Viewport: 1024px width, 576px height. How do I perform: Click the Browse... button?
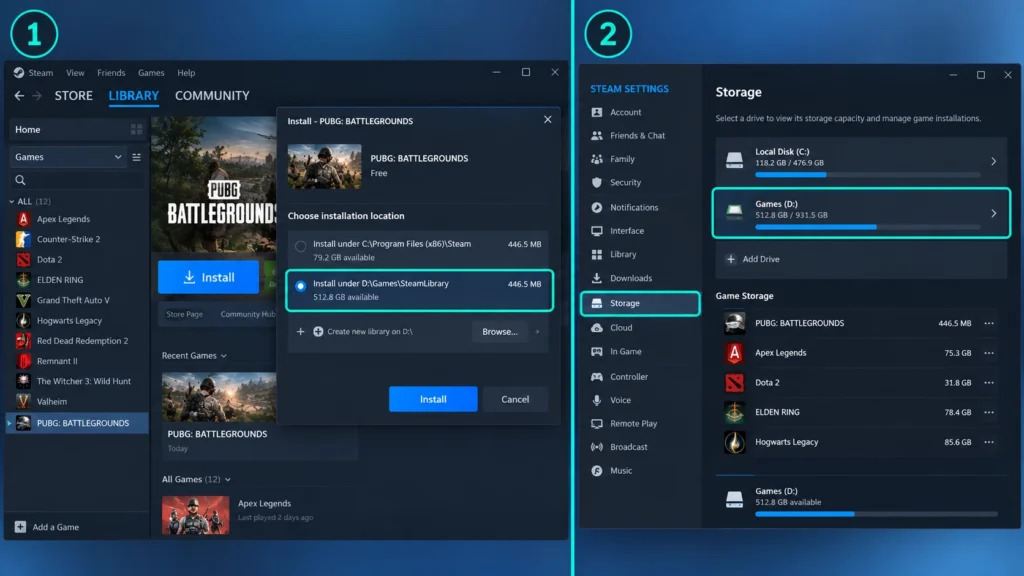[500, 331]
